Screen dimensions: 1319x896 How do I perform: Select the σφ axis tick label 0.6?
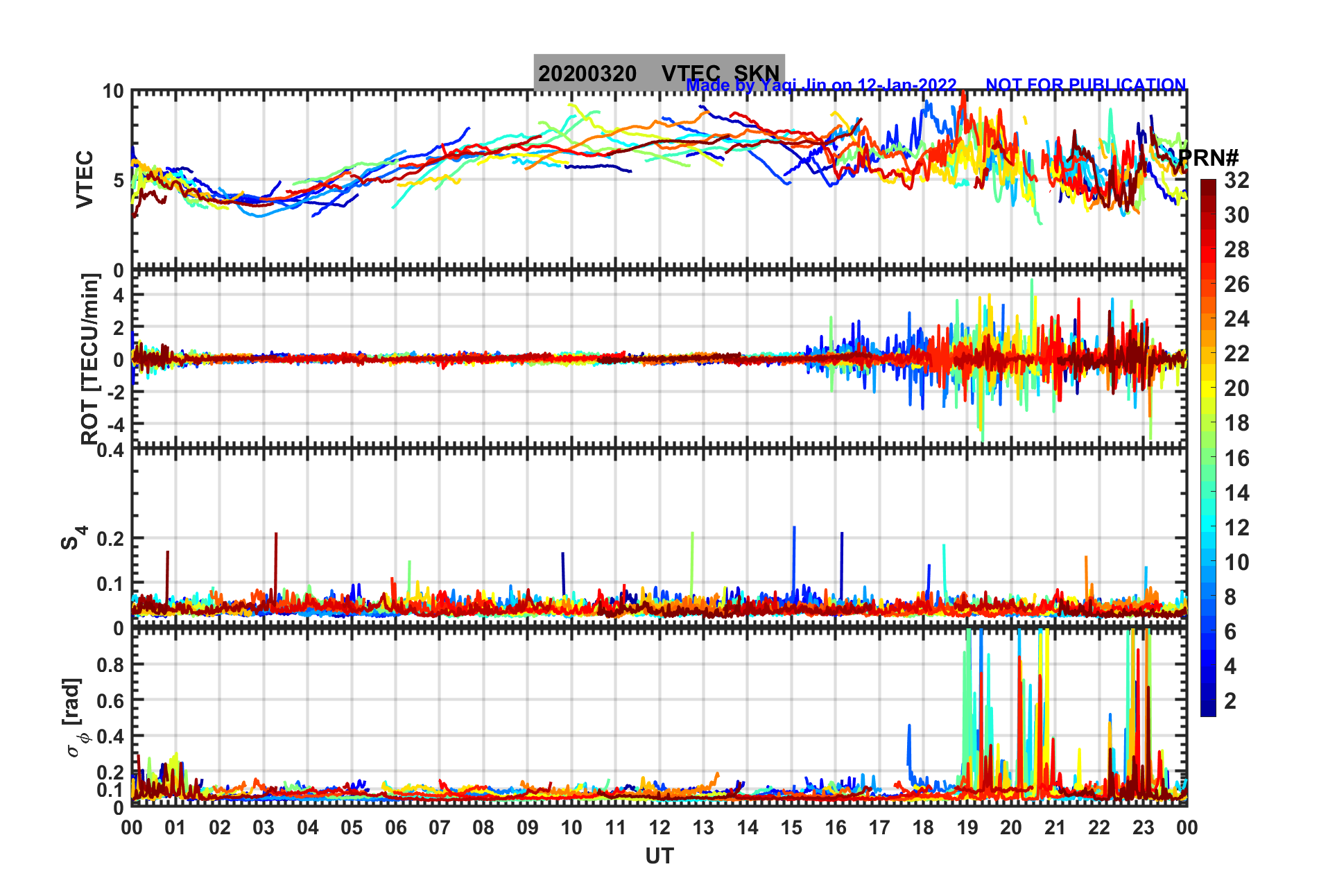coord(111,700)
